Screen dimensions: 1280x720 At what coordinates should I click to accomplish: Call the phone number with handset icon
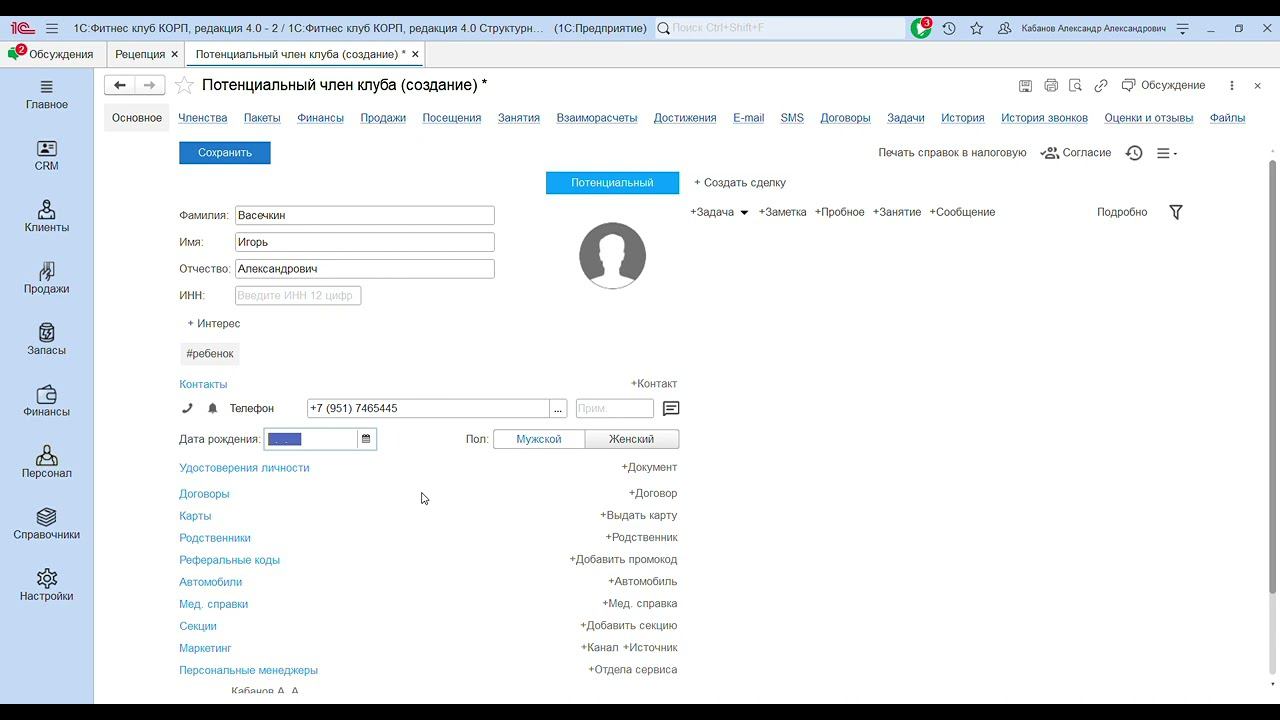point(187,408)
